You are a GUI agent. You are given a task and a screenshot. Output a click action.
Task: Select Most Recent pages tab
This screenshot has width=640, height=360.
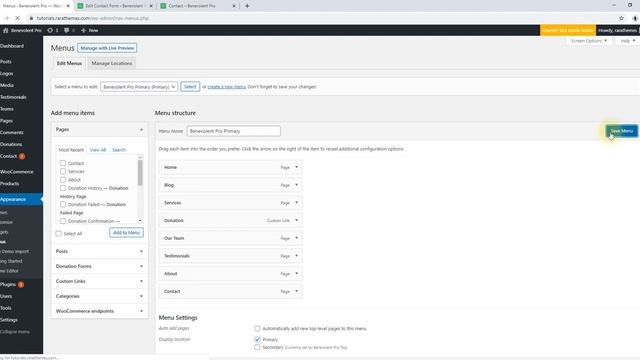71,150
